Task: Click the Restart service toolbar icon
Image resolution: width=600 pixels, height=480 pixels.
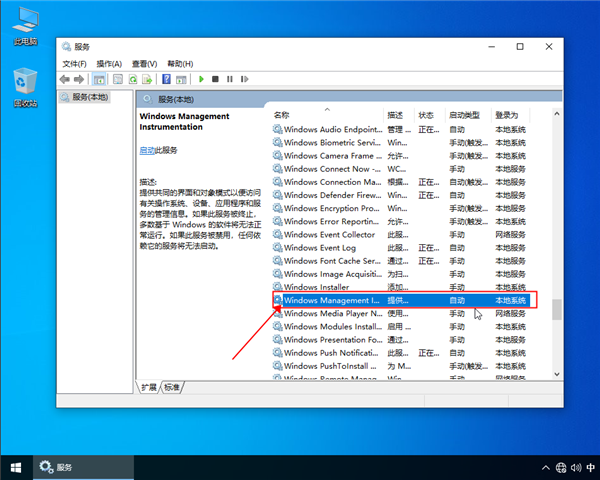Action: point(243,79)
